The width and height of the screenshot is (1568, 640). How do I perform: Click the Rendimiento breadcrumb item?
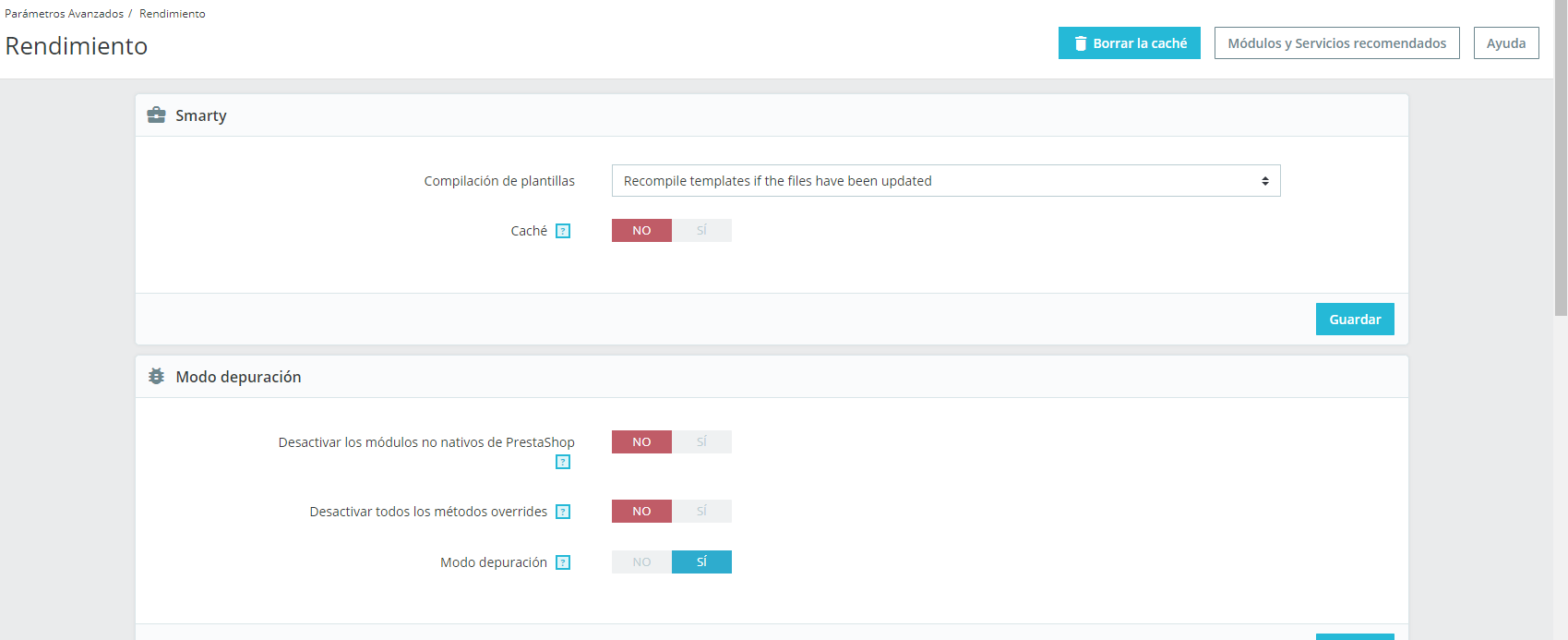pos(173,14)
